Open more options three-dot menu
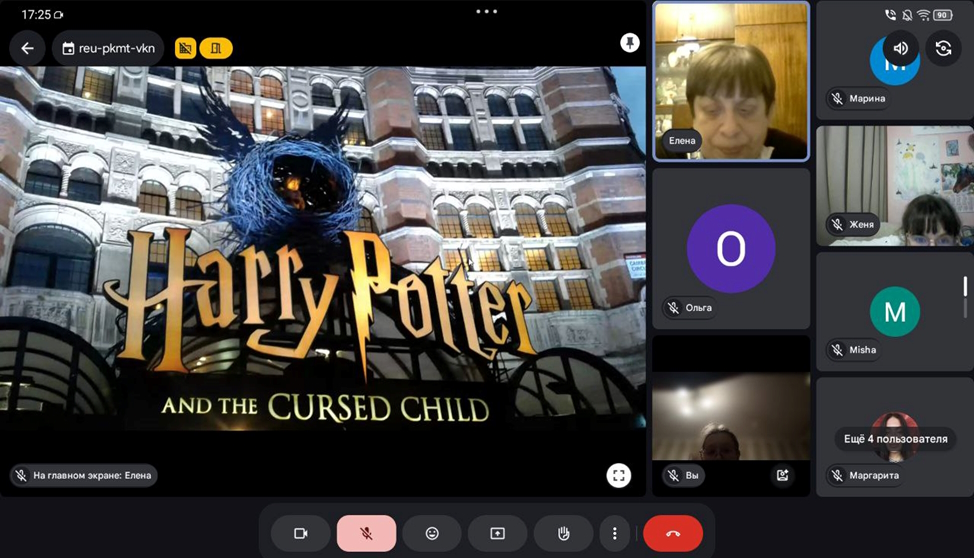The width and height of the screenshot is (974, 558). (615, 534)
